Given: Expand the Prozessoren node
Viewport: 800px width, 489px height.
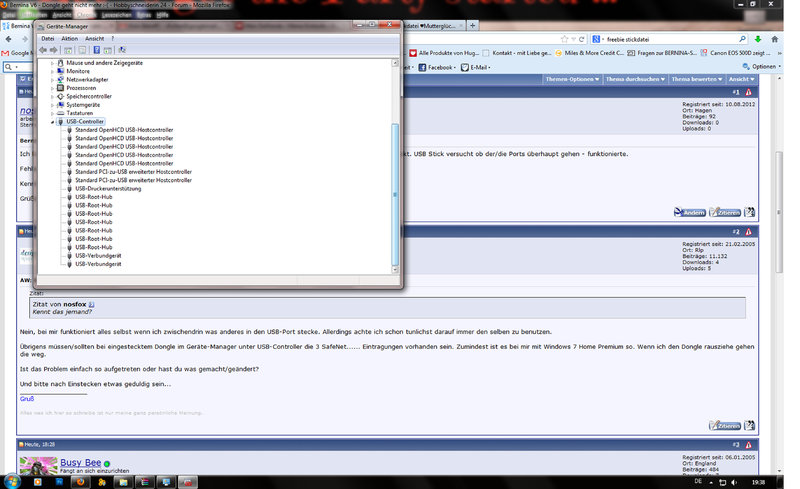Looking at the screenshot, I should coord(52,88).
